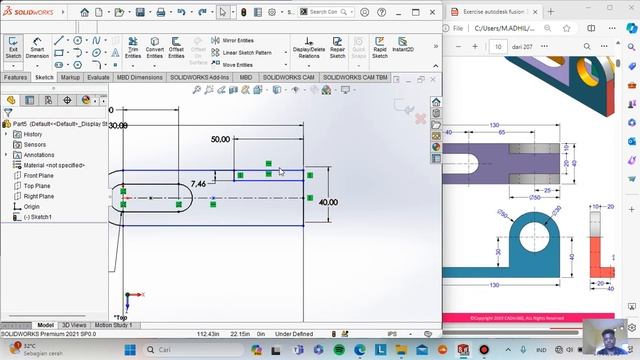Click the Undo icon
The width and height of the screenshot is (640, 360).
coord(182,12)
